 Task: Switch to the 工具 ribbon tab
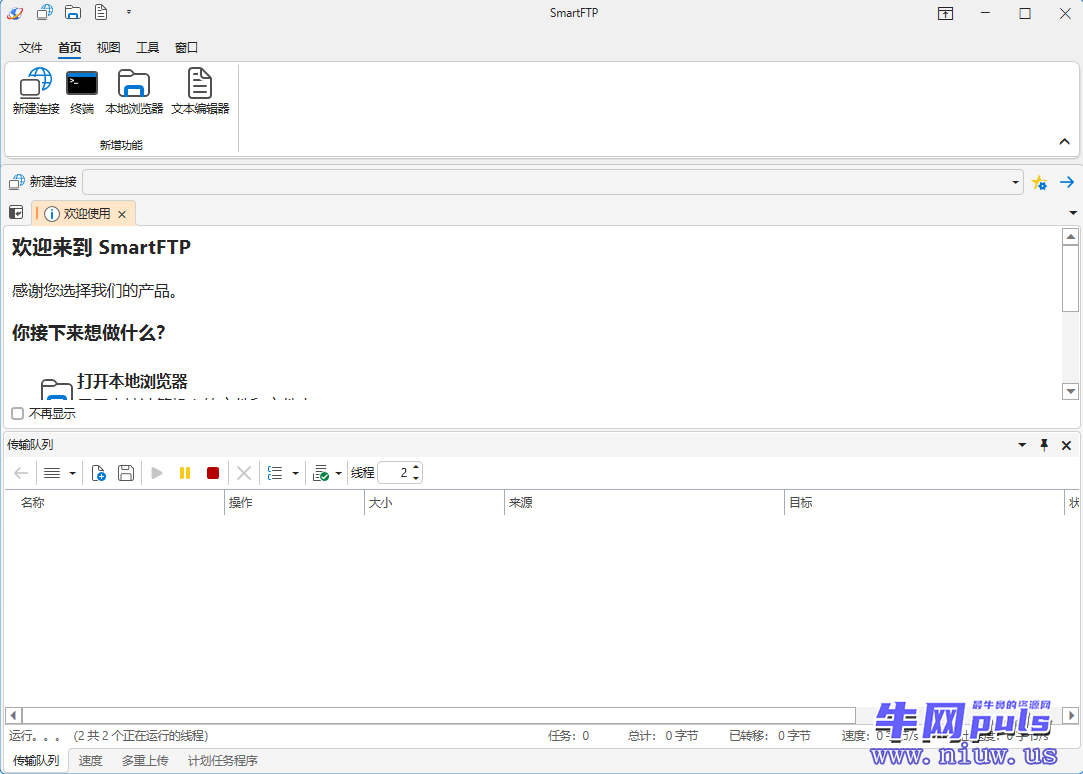(147, 48)
